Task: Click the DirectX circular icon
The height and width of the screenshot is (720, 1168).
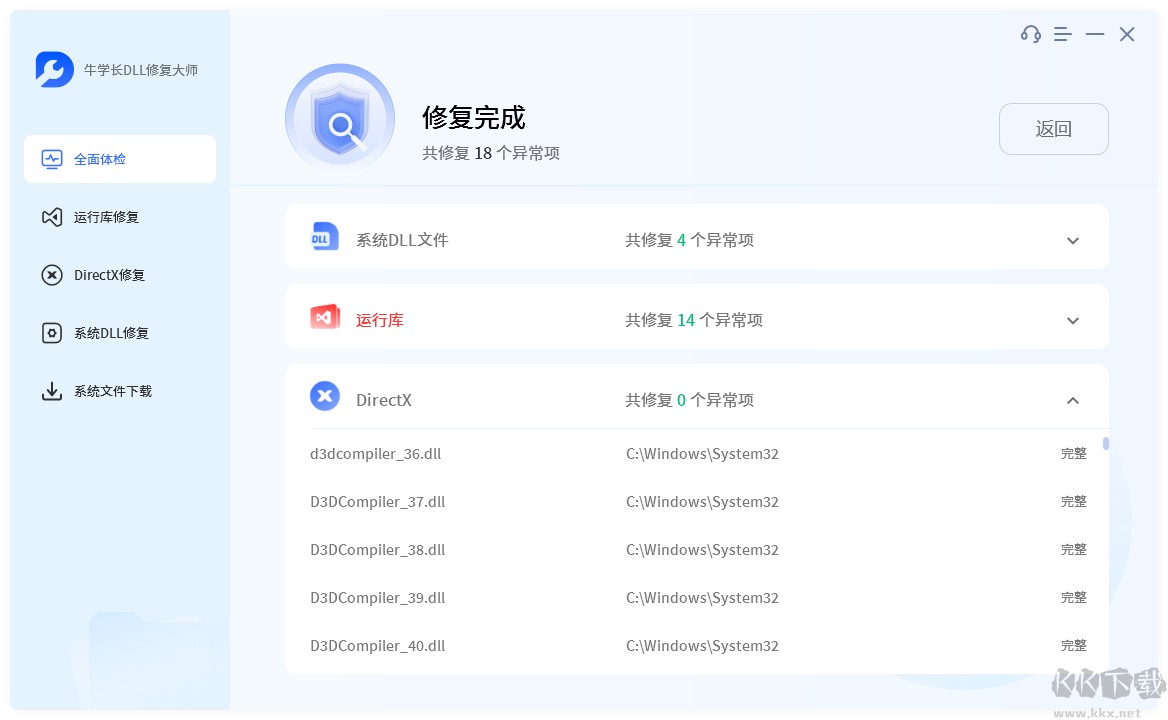Action: coord(324,396)
